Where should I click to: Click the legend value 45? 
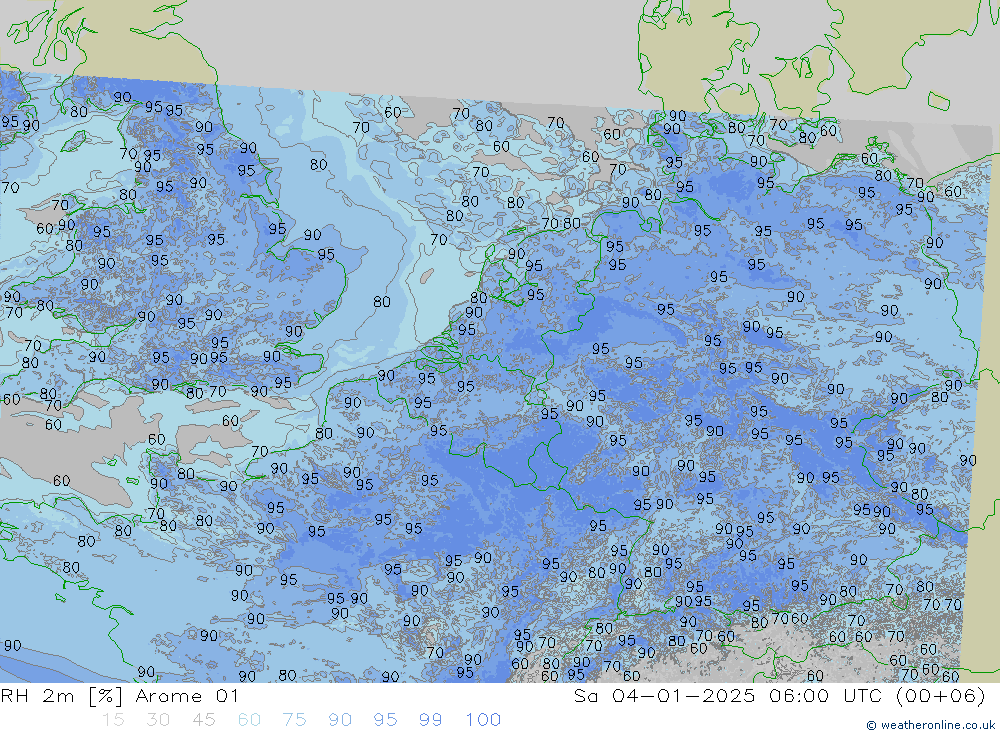click(x=203, y=720)
